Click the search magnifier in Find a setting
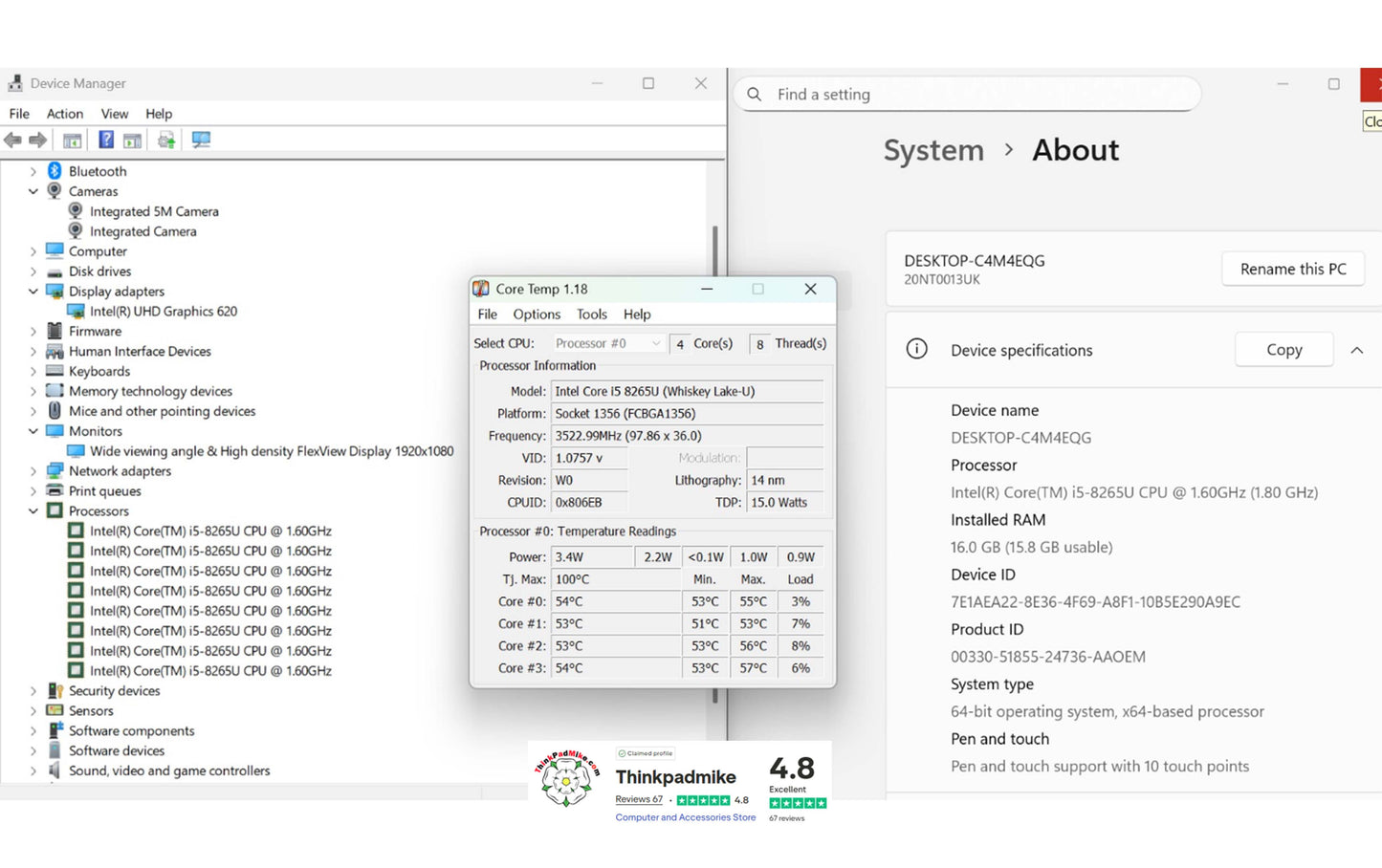Screen dimensions: 1382x868 pyautogui.click(x=755, y=95)
